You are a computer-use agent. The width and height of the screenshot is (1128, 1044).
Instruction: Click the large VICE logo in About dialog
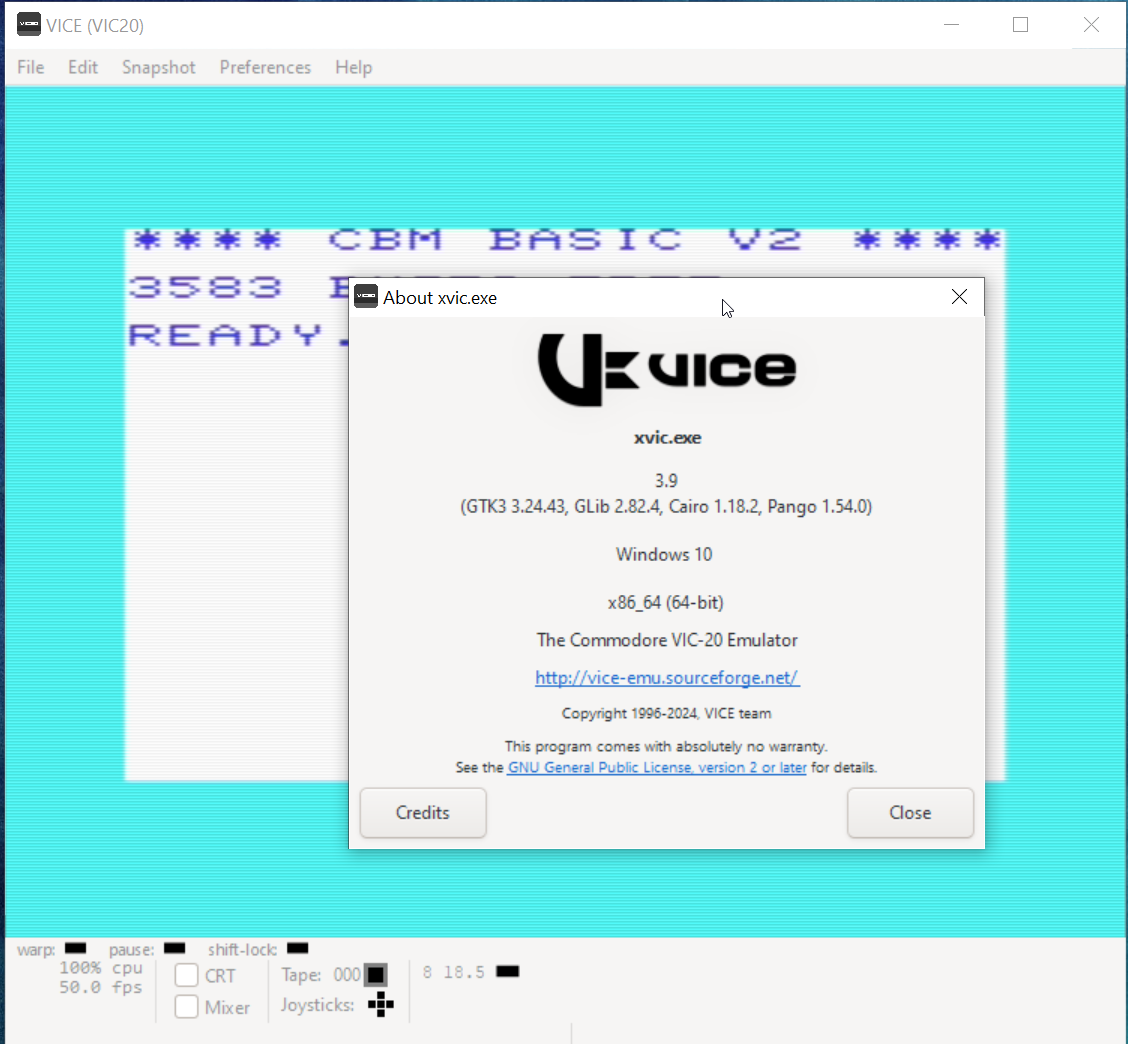[667, 370]
